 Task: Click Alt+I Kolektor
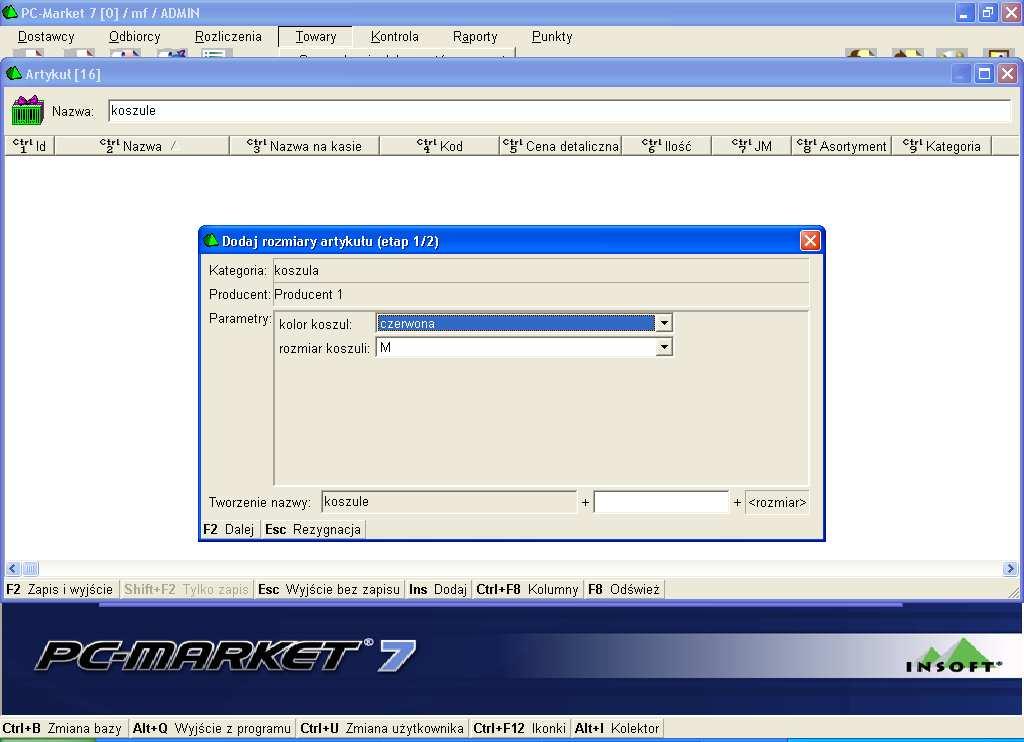click(x=616, y=728)
